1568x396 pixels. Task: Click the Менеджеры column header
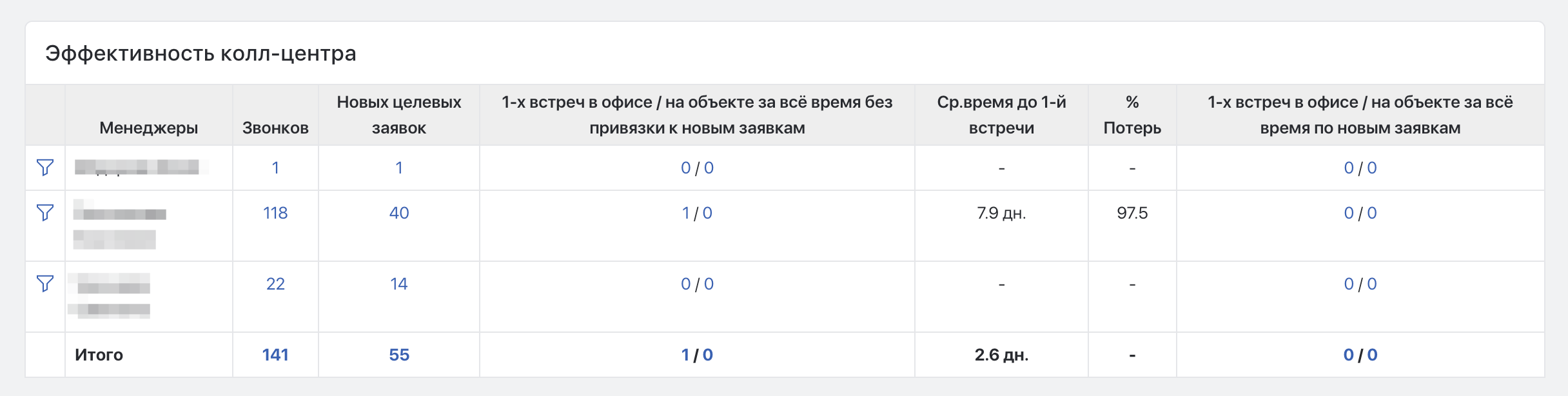[x=148, y=128]
